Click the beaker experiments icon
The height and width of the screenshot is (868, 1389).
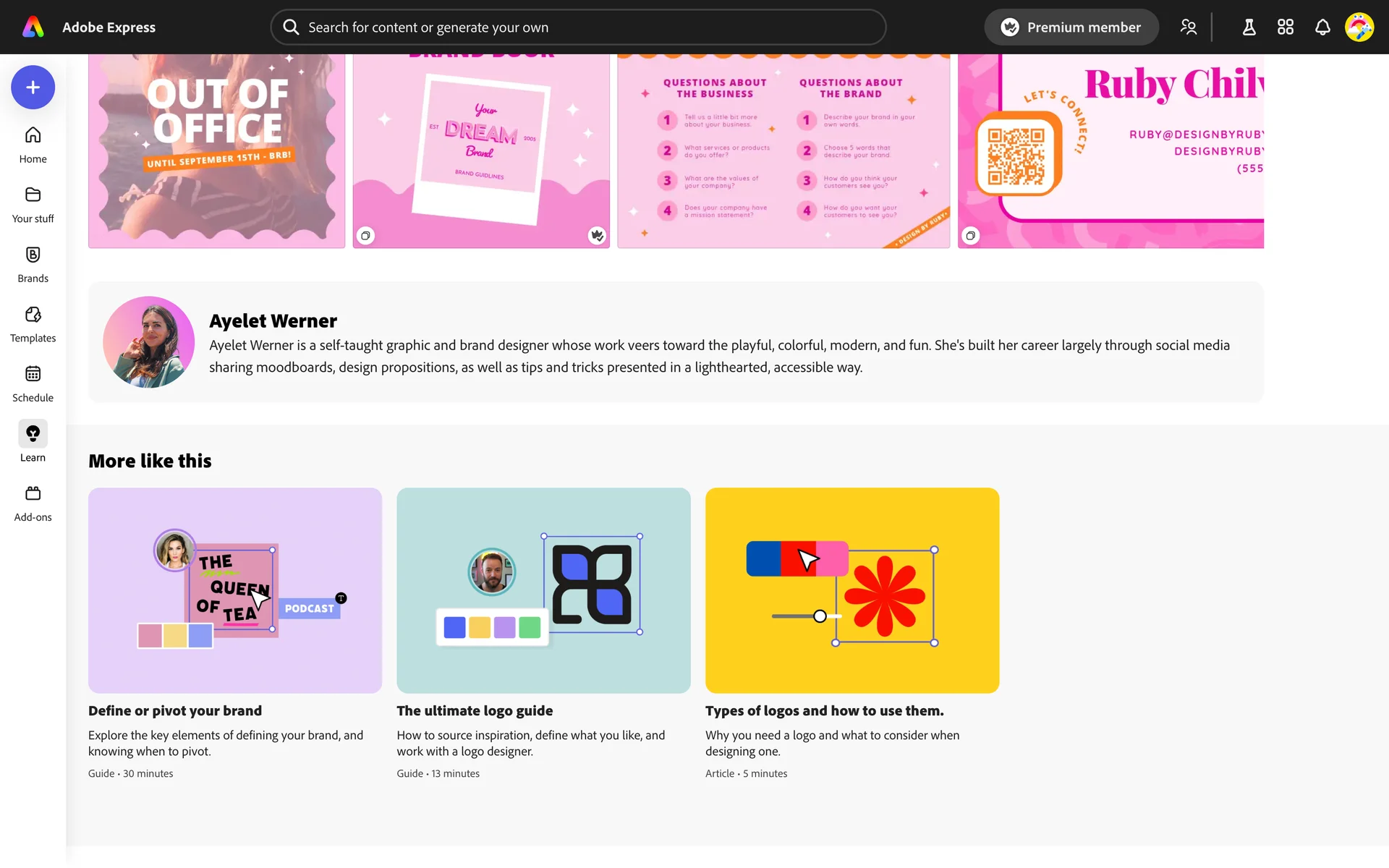coord(1249,27)
